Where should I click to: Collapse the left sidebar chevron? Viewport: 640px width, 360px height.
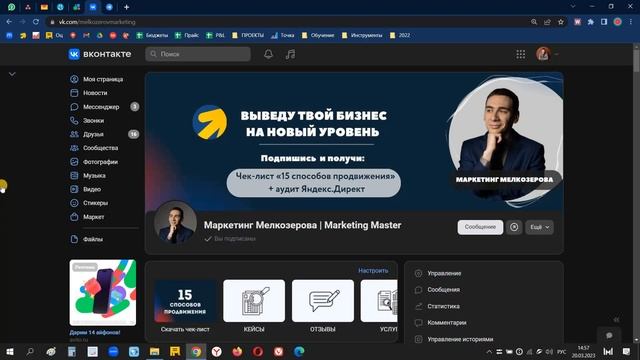tap(12, 74)
